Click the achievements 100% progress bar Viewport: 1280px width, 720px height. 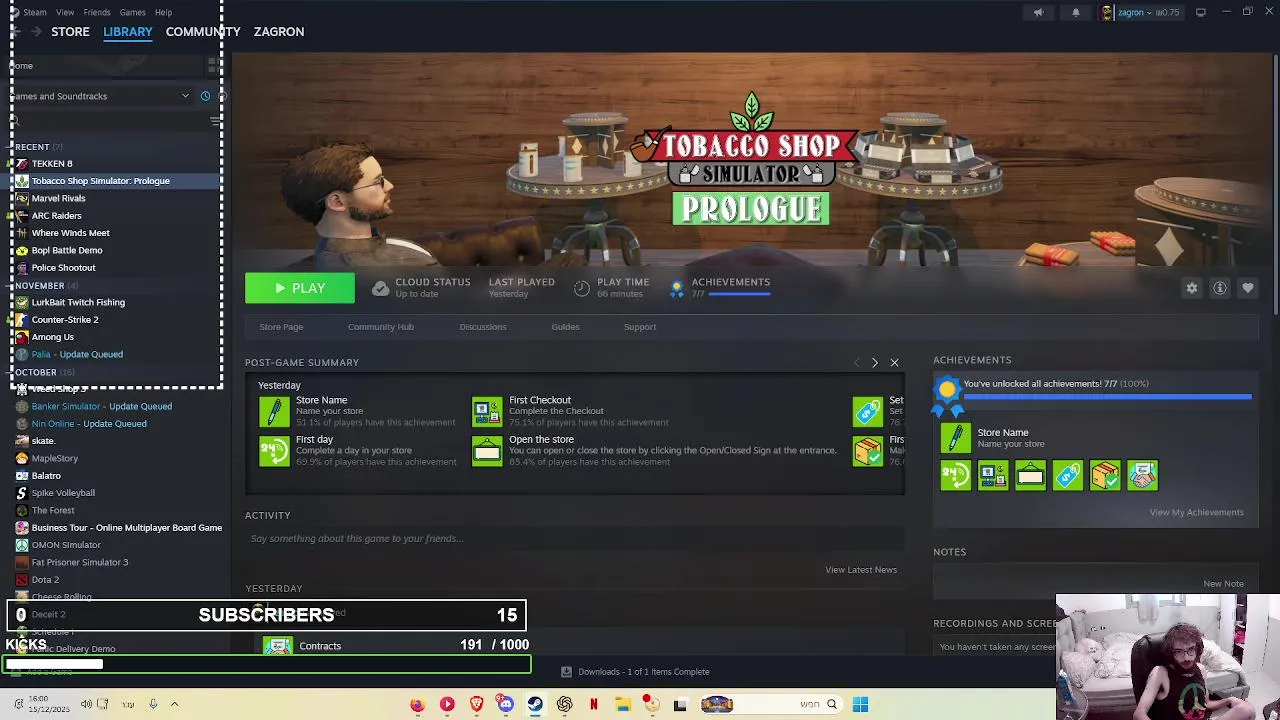1107,397
